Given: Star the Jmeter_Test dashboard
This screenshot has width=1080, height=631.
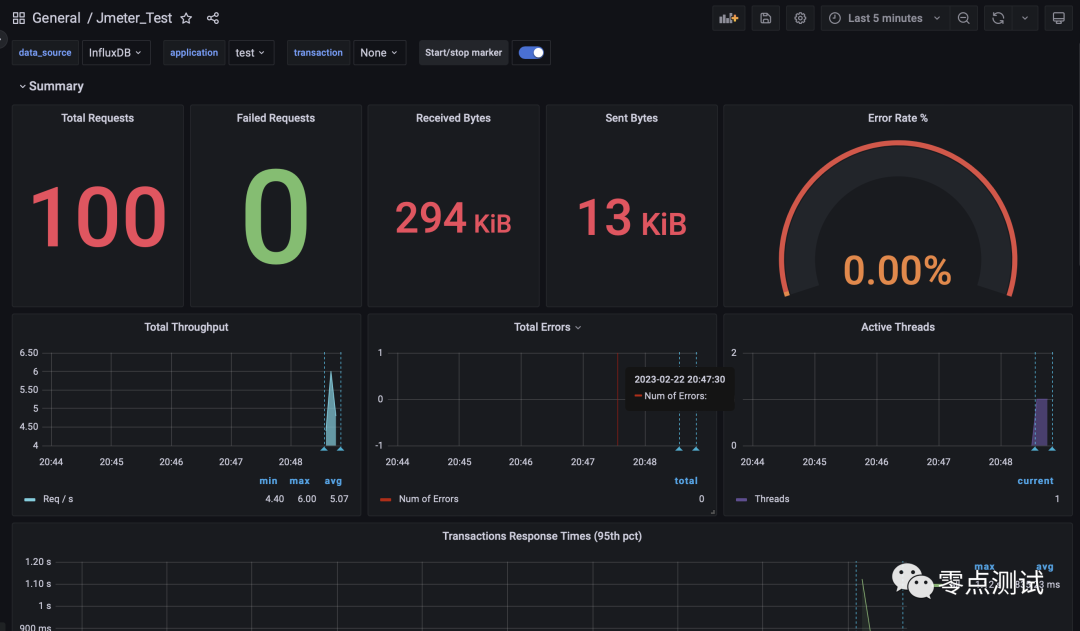Looking at the screenshot, I should pos(186,18).
